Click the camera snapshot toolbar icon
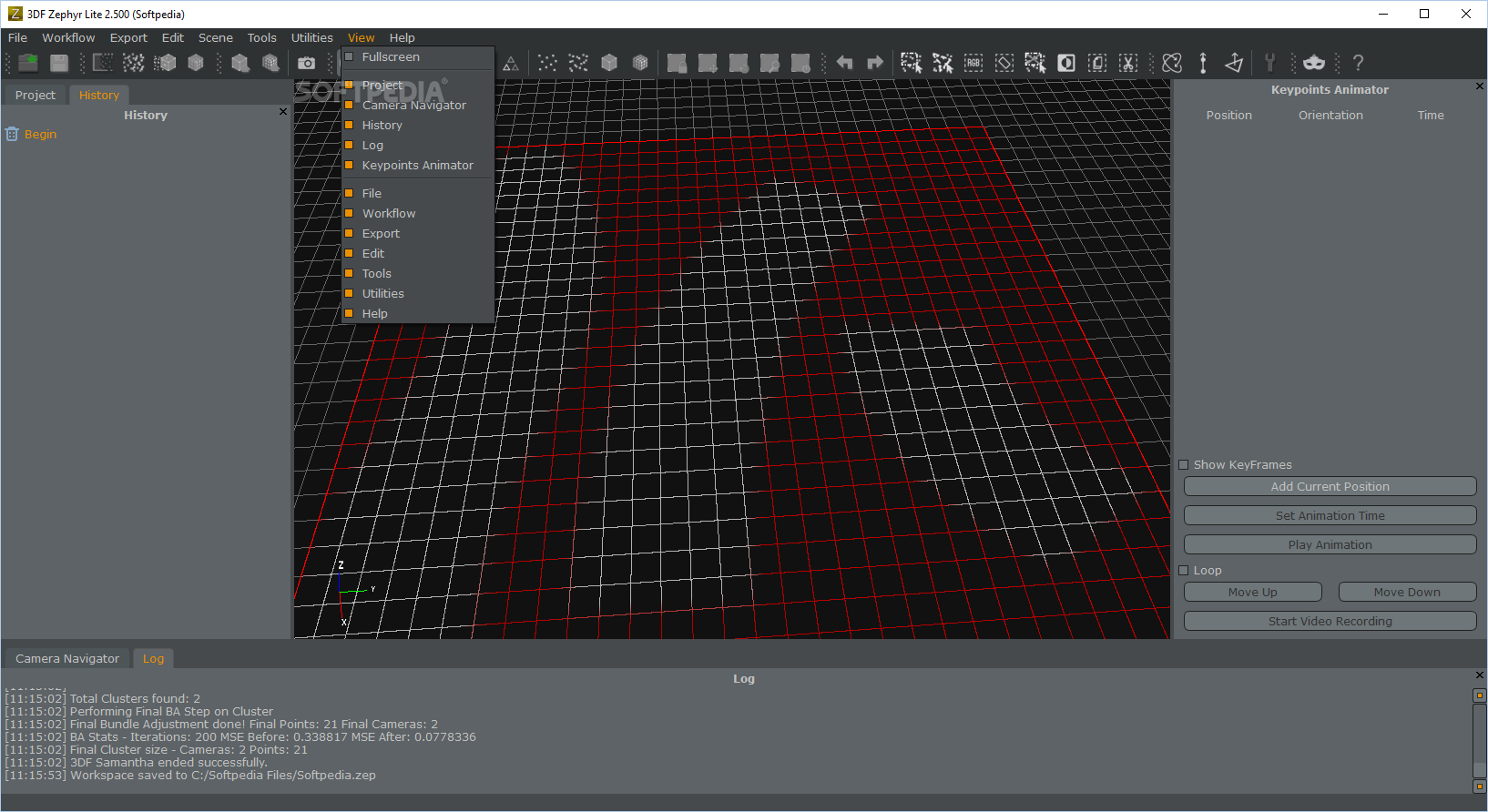 pos(307,63)
